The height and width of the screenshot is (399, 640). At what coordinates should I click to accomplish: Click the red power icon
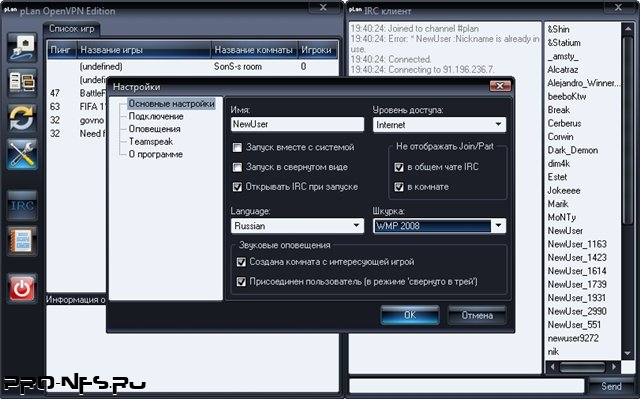pyautogui.click(x=22, y=288)
